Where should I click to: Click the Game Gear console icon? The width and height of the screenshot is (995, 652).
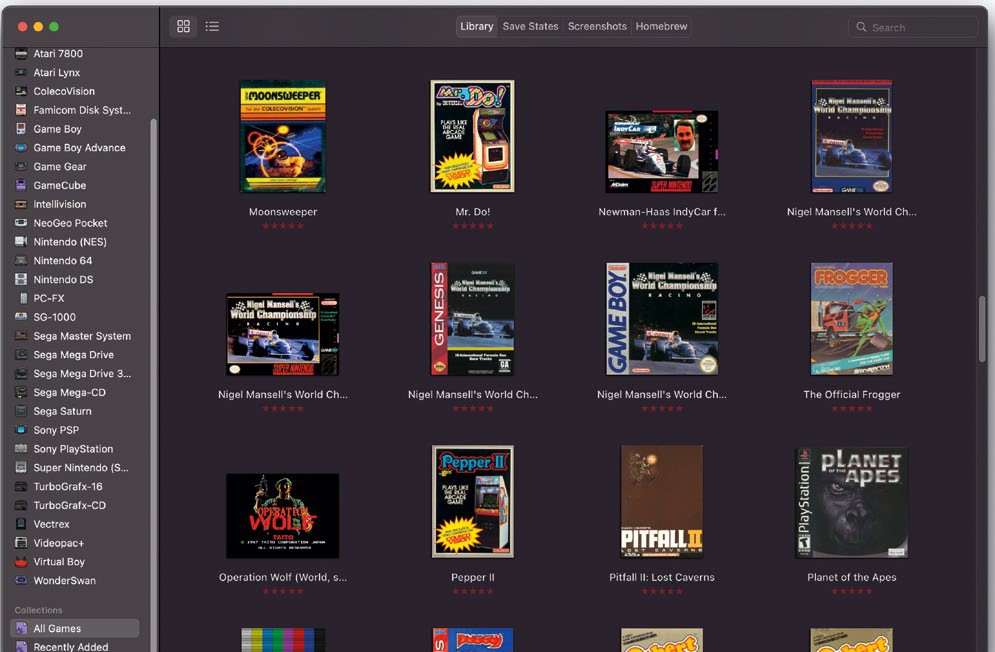coord(21,166)
